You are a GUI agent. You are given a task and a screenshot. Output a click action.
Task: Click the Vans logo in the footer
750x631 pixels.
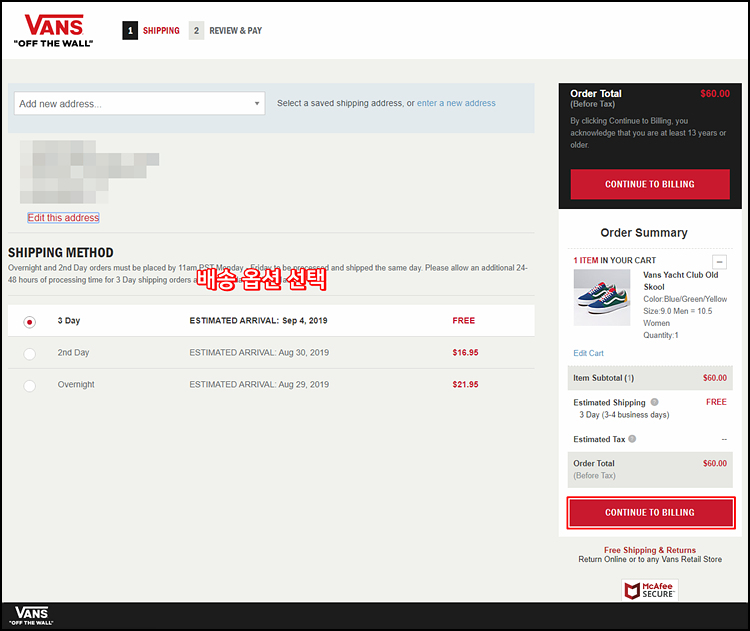[x=31, y=616]
